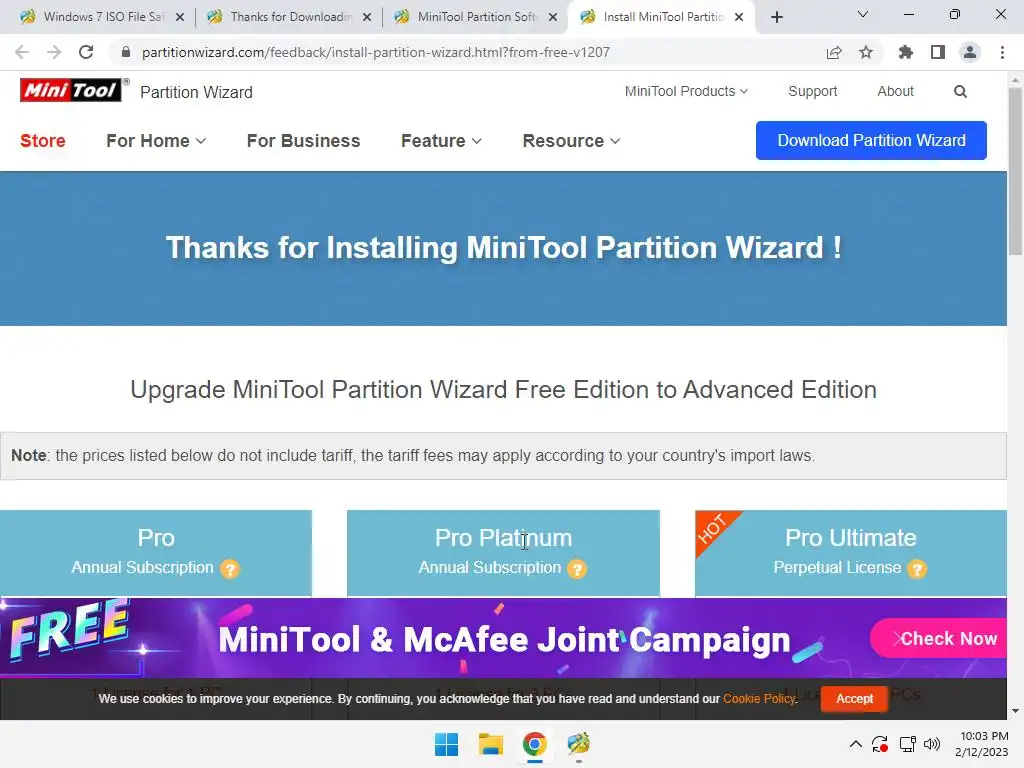
Task: Show hidden system tray icons
Action: [x=856, y=744]
